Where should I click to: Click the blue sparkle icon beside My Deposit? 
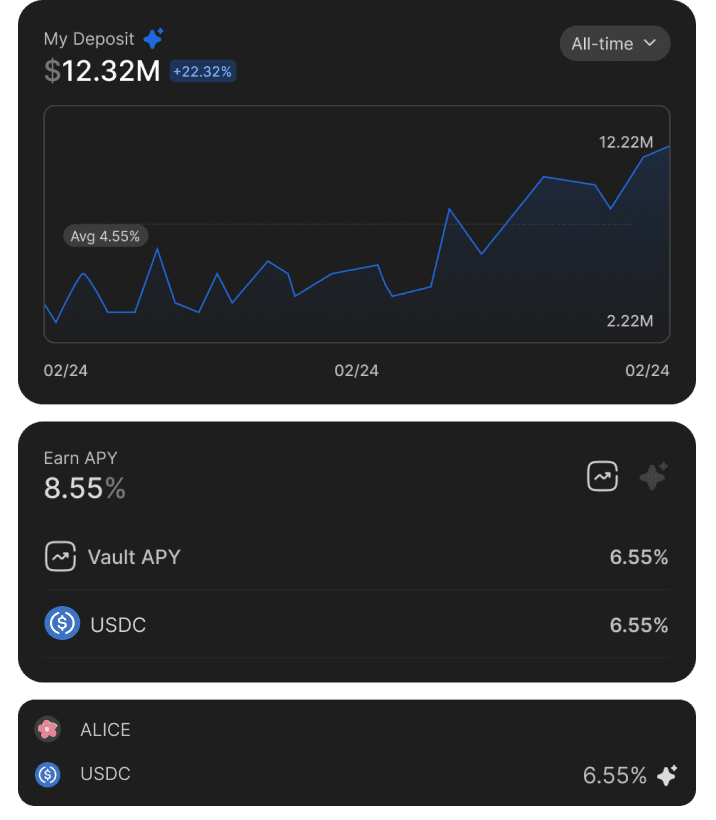pyautogui.click(x=153, y=39)
